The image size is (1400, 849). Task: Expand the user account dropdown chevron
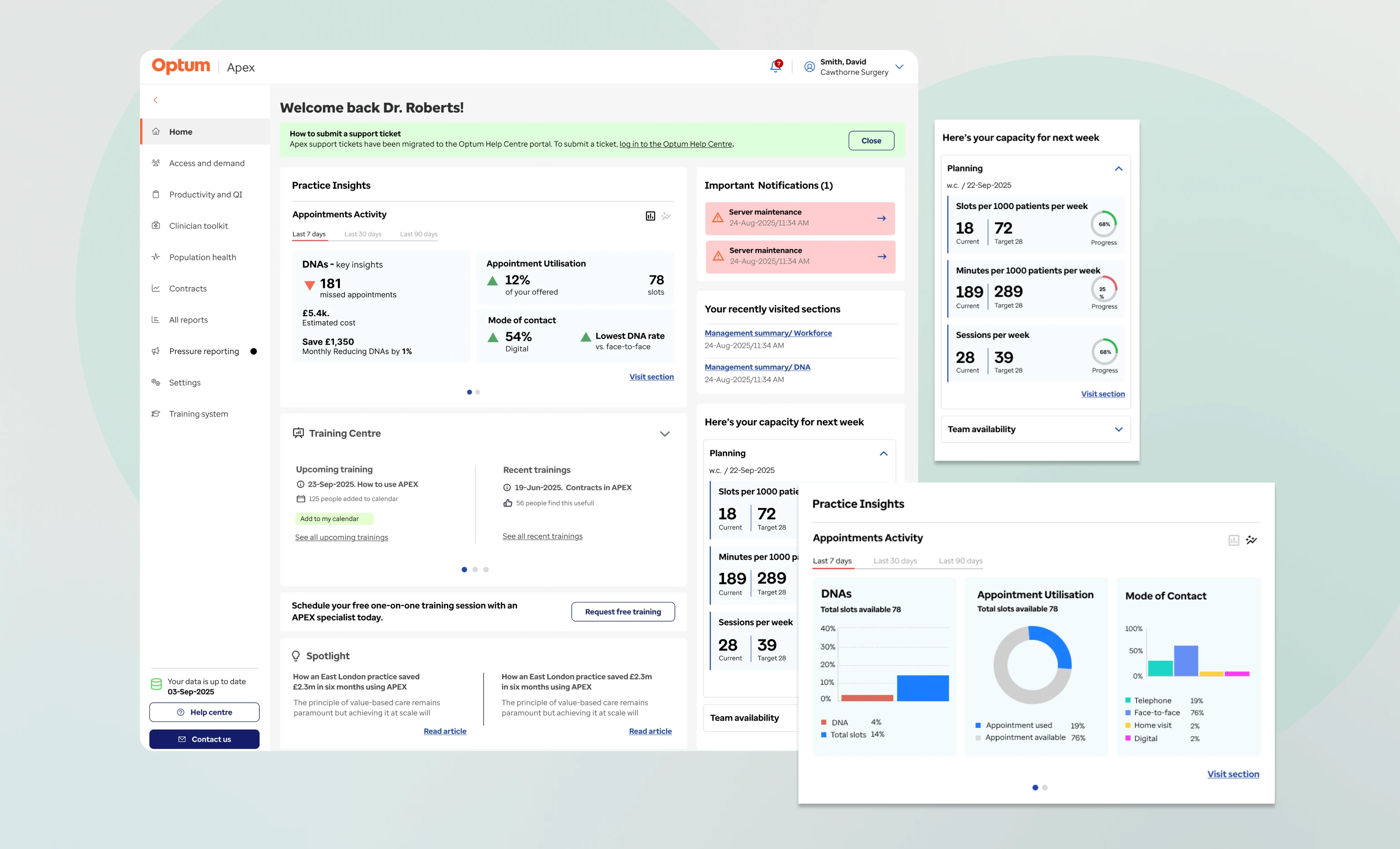pos(900,67)
